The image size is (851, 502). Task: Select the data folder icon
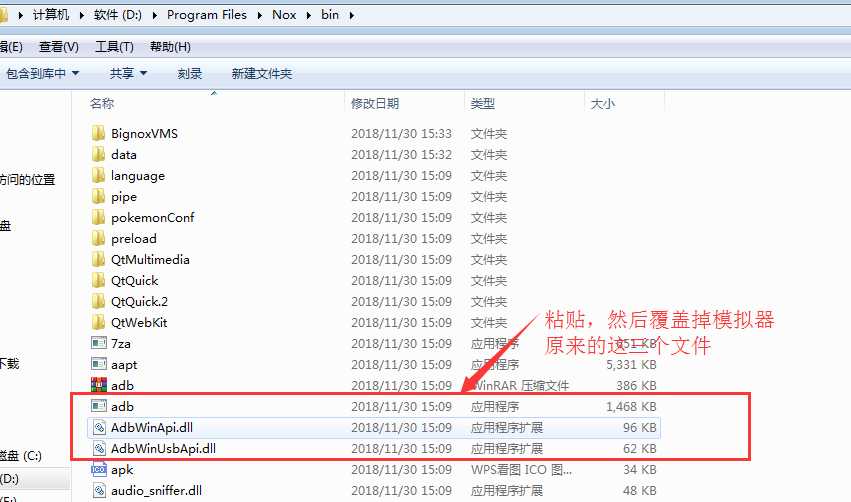pyautogui.click(x=98, y=154)
